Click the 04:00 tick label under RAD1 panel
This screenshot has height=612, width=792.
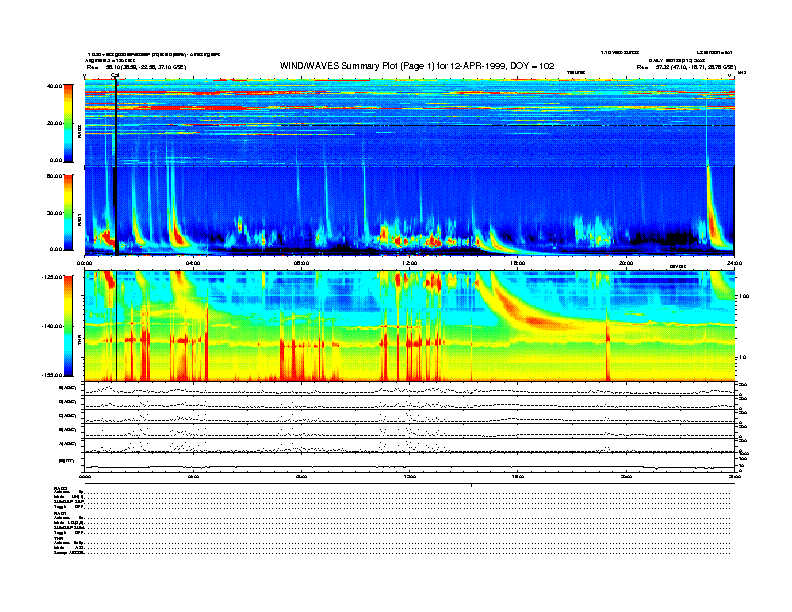(x=193, y=263)
